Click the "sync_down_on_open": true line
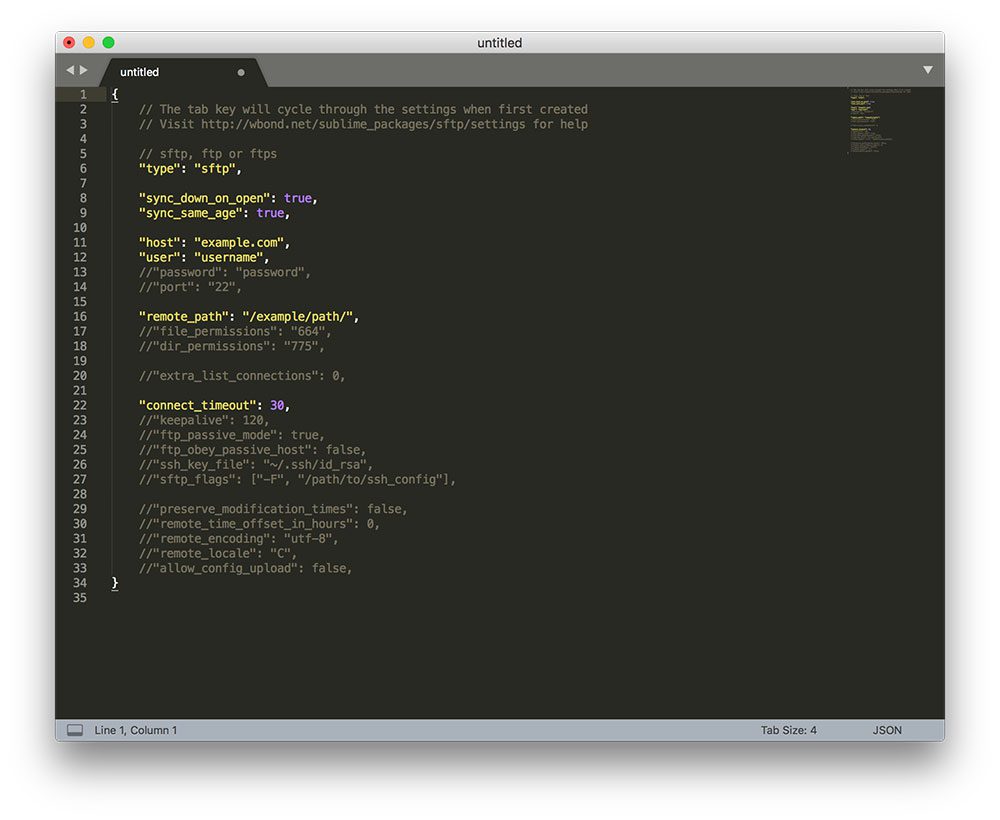Screen dimensions: 1000x820 [x=228, y=198]
